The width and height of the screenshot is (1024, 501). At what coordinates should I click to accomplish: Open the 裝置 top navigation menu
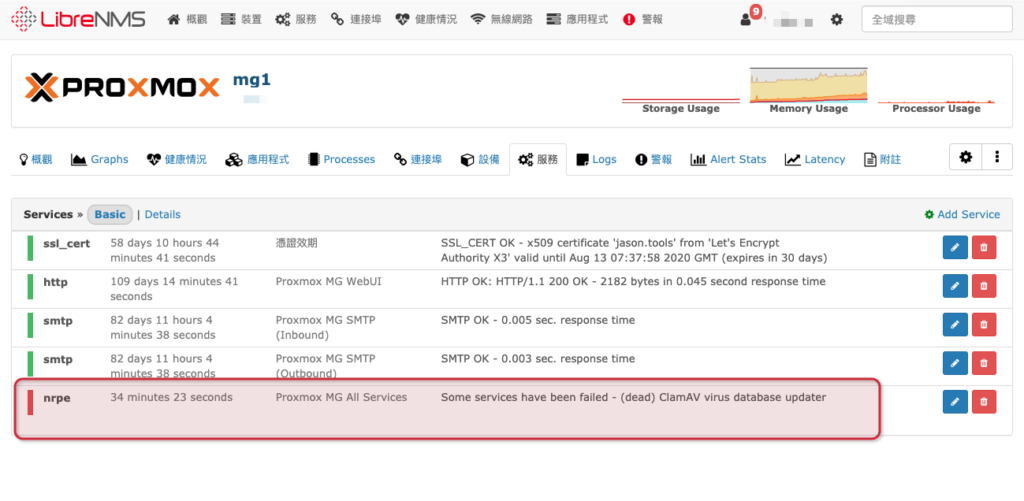click(242, 20)
